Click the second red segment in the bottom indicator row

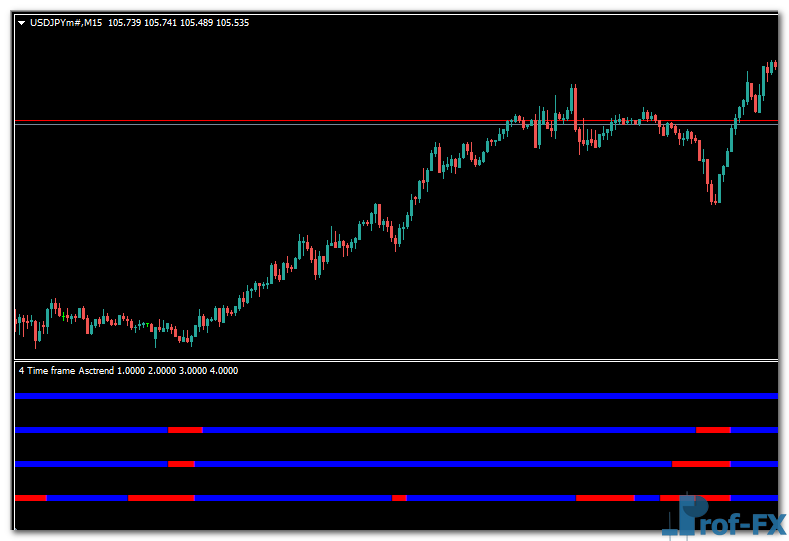point(161,497)
